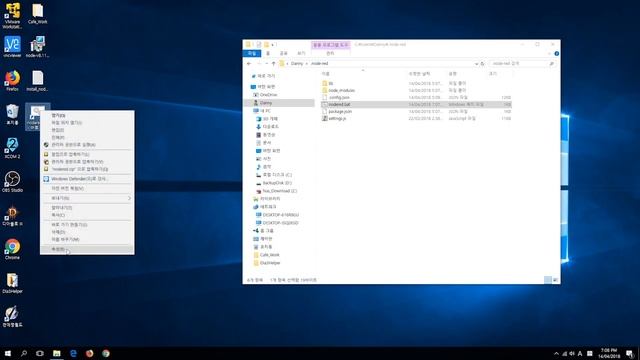Open the Cafe_Work desktop folder
The width and height of the screenshot is (640, 360).
coord(38,13)
